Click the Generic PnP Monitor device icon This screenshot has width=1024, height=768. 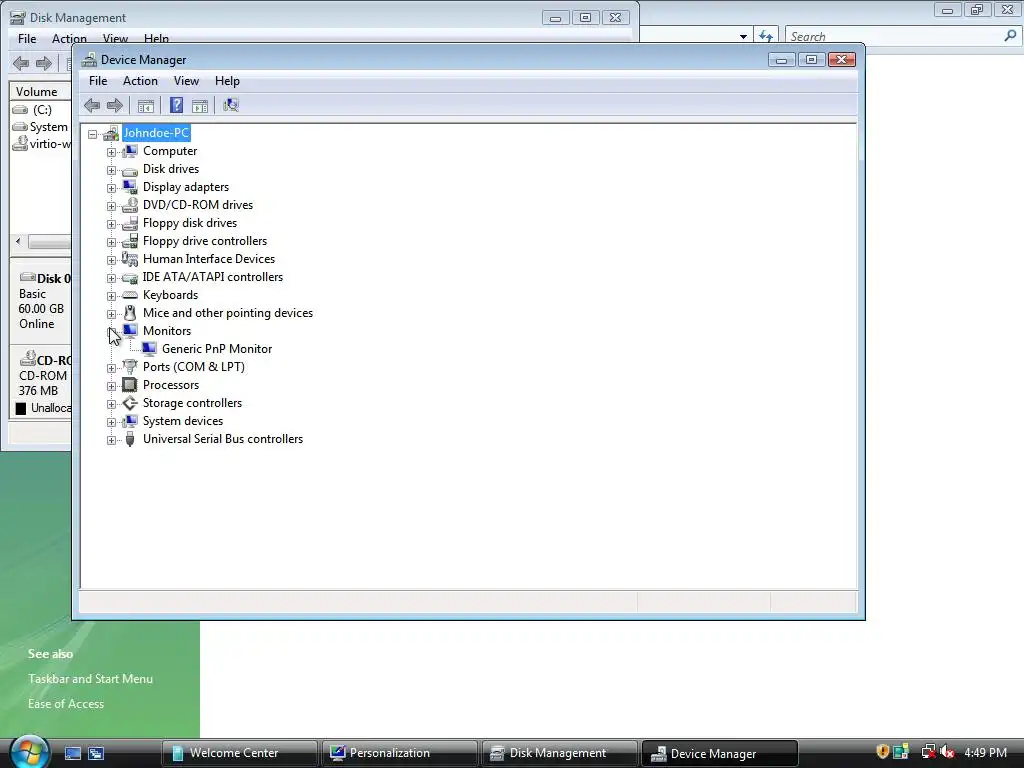(x=149, y=349)
